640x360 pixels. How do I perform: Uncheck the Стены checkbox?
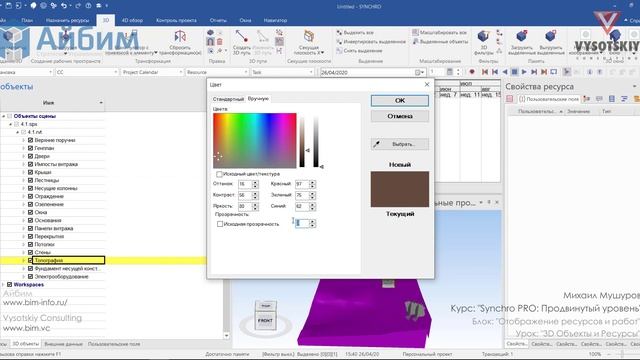pyautogui.click(x=30, y=252)
